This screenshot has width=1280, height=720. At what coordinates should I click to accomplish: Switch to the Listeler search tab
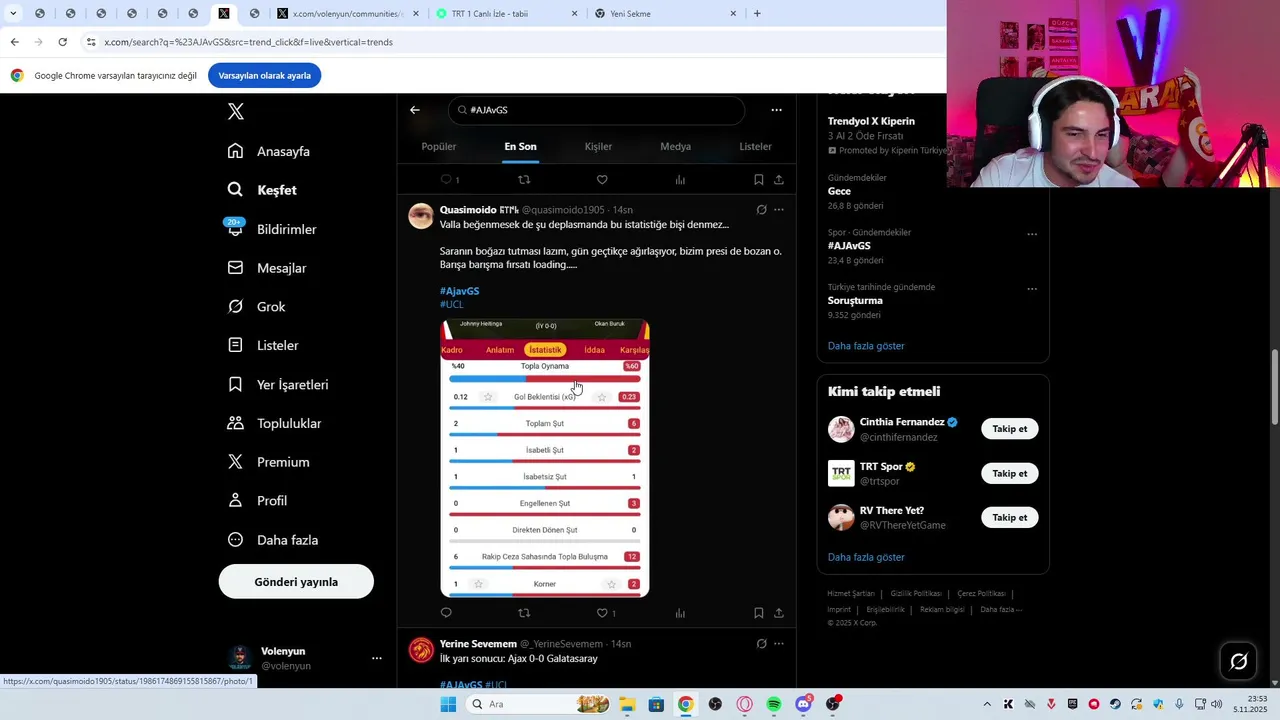coord(755,146)
